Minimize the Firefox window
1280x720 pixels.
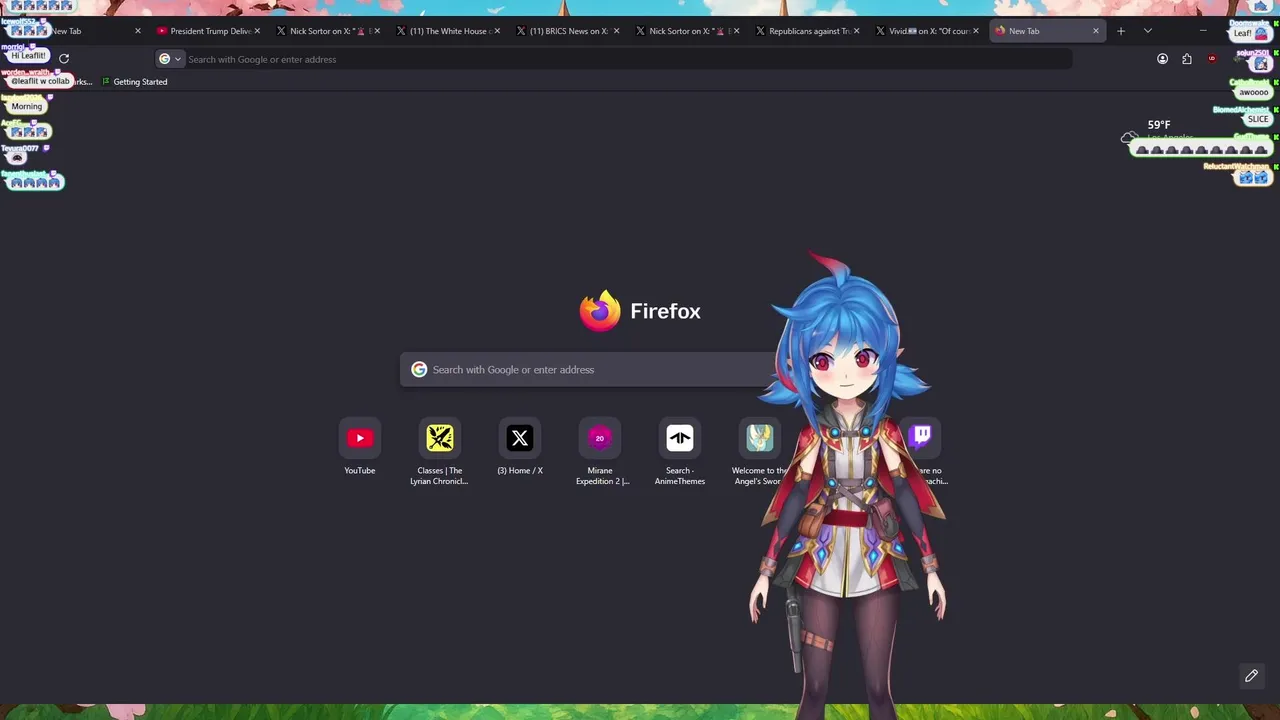(1202, 31)
